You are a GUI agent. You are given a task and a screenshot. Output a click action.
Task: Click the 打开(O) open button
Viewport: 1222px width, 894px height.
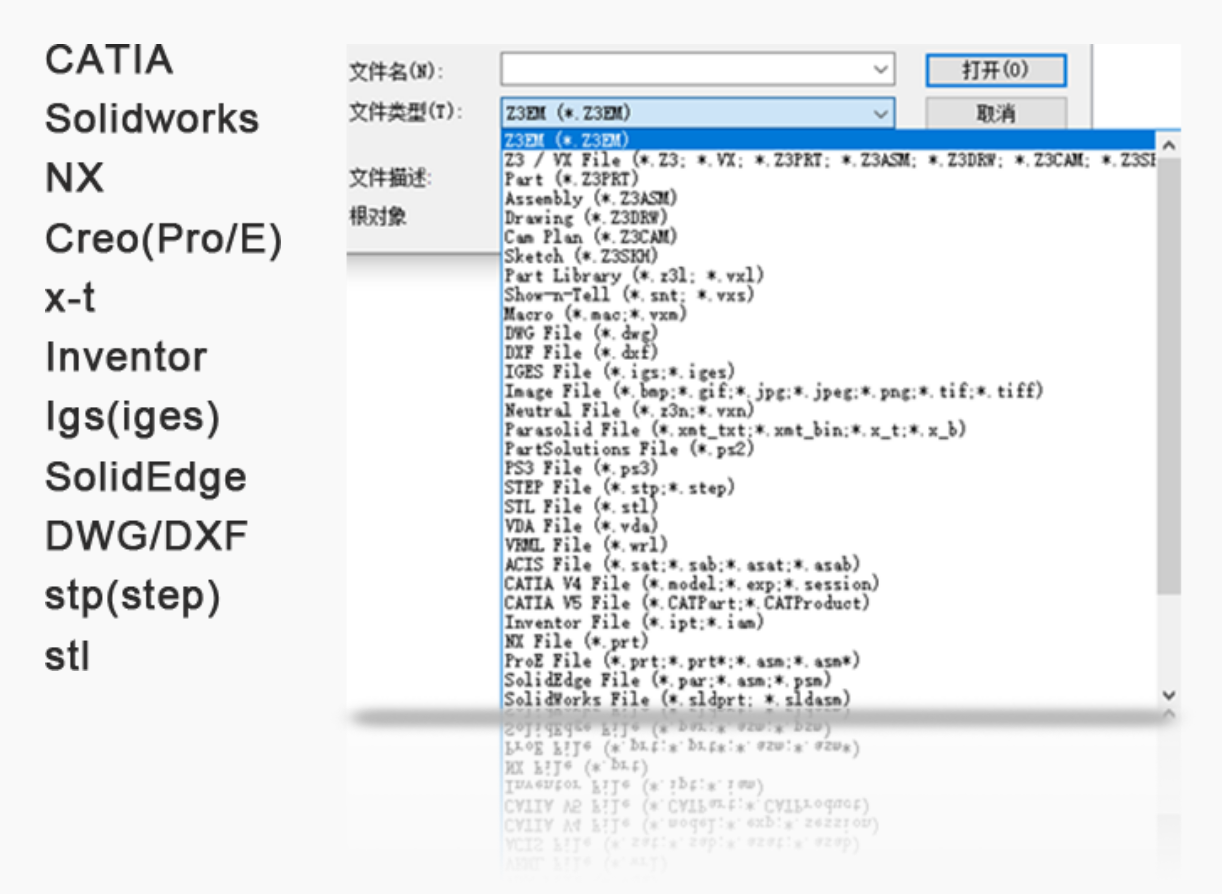click(x=995, y=71)
